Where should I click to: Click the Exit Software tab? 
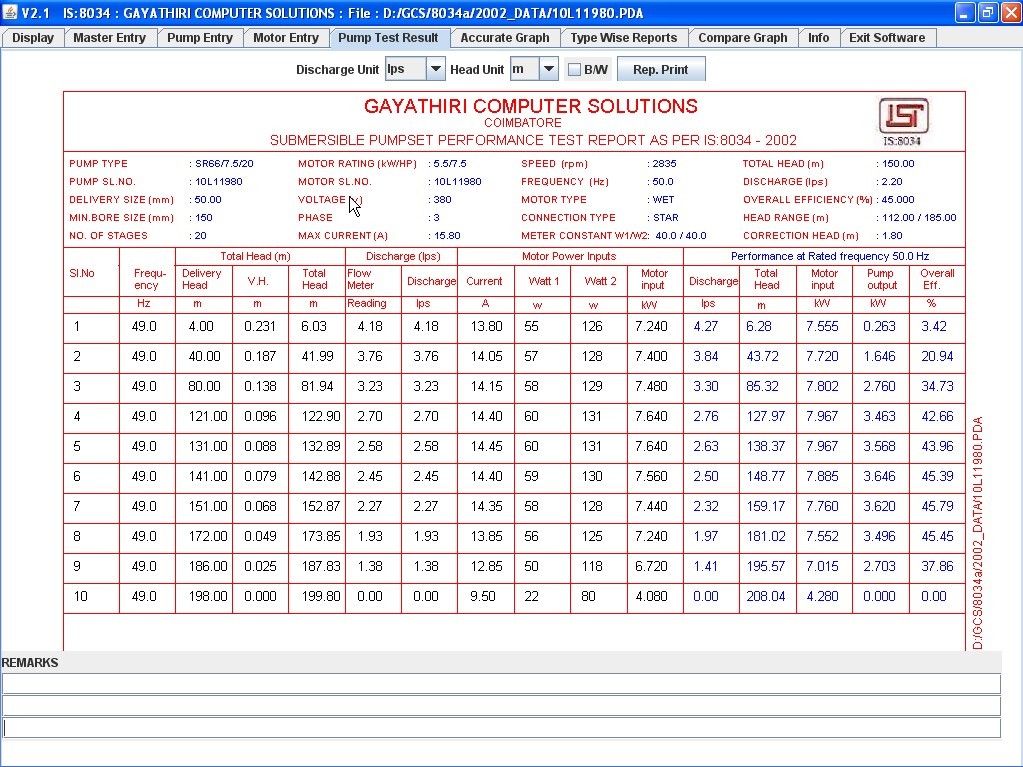point(887,38)
